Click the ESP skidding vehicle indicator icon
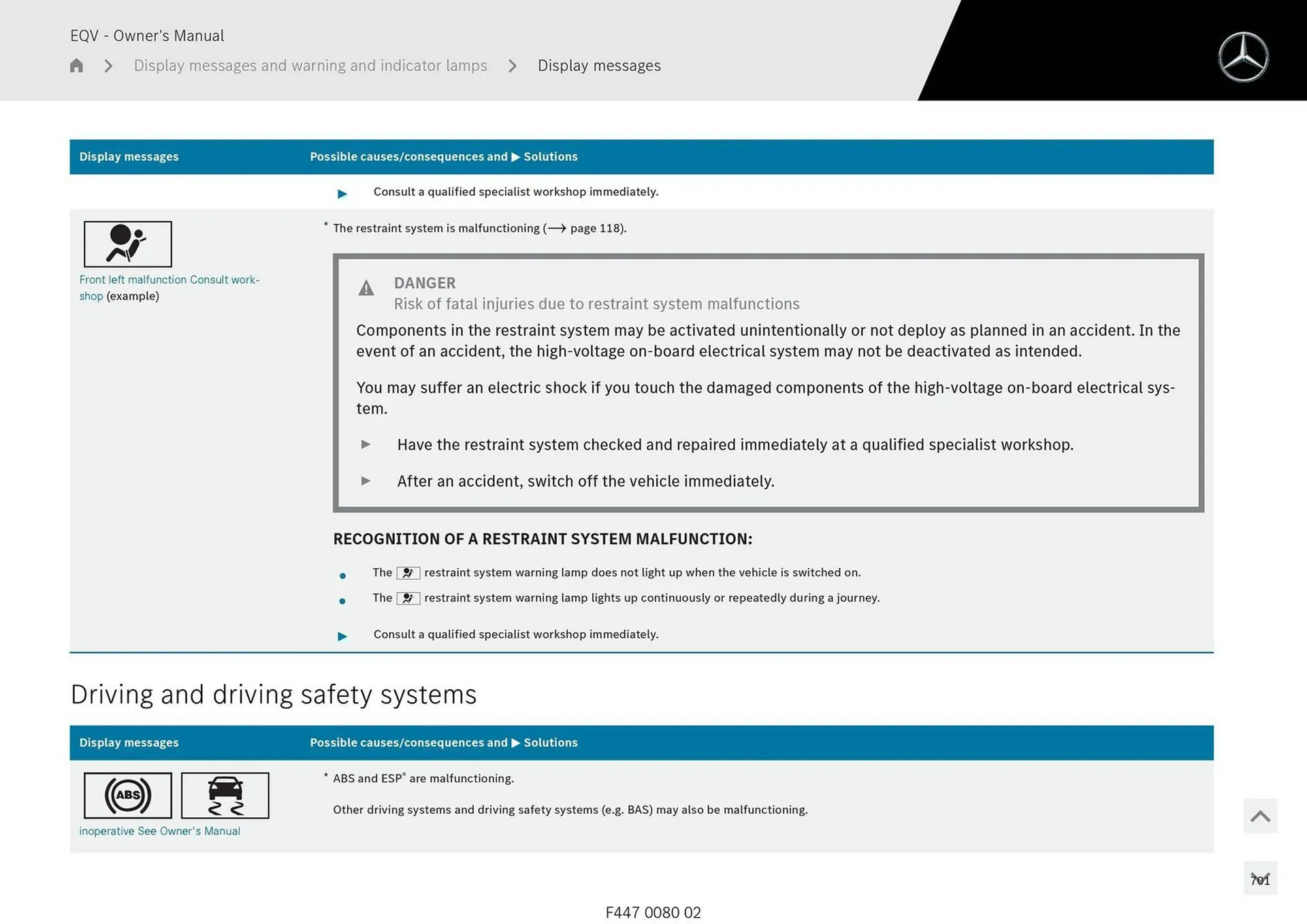The width and height of the screenshot is (1307, 924). coord(225,795)
